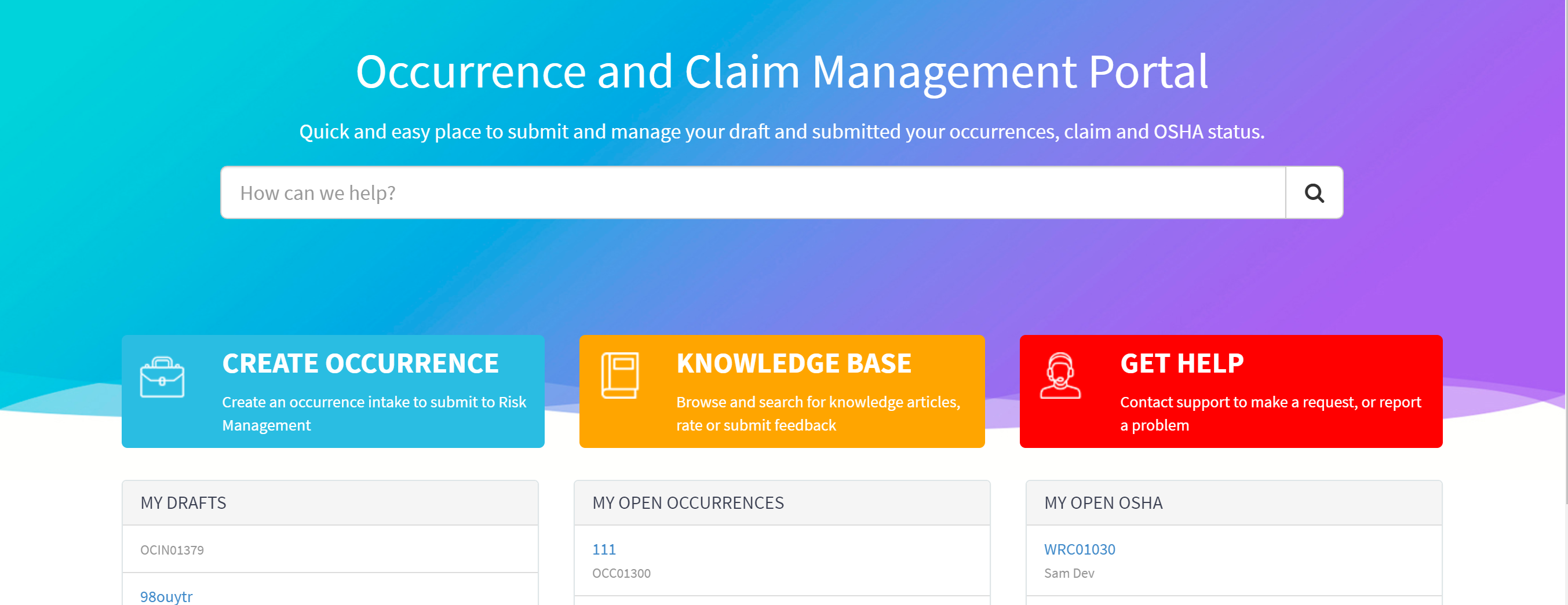The image size is (1568, 605).
Task: Select draft OCIN01379 row
Action: pyautogui.click(x=330, y=549)
